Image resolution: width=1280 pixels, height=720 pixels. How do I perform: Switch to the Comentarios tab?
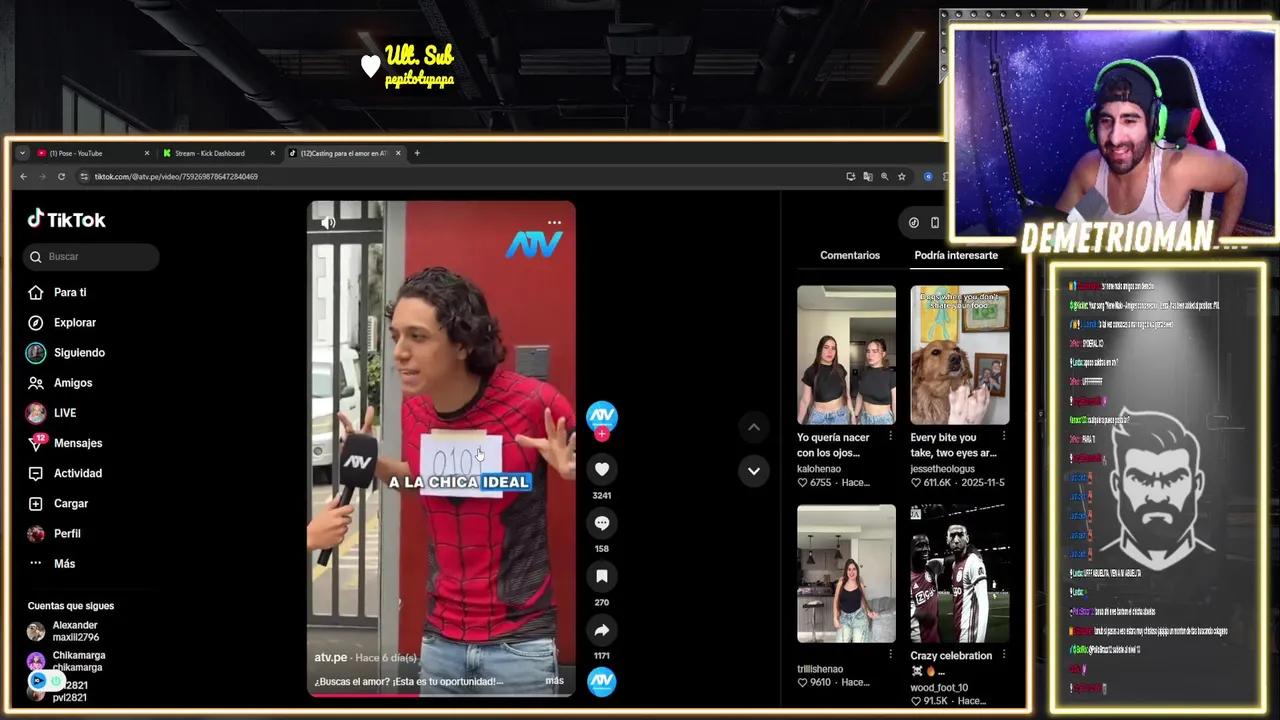(x=850, y=255)
